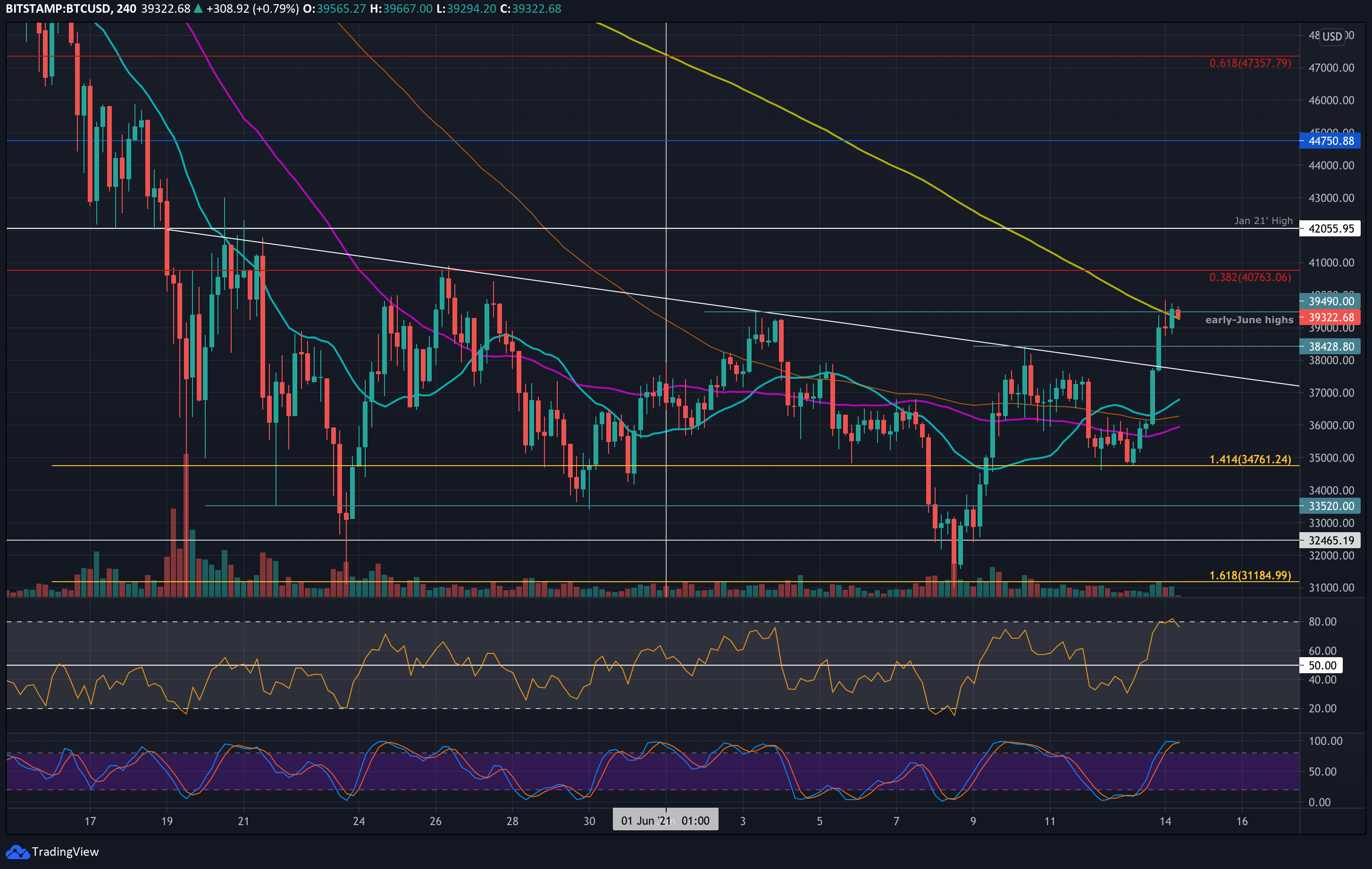Image resolution: width=1372 pixels, height=869 pixels.
Task: Click the 35000.00 price scale value
Action: point(1331,458)
